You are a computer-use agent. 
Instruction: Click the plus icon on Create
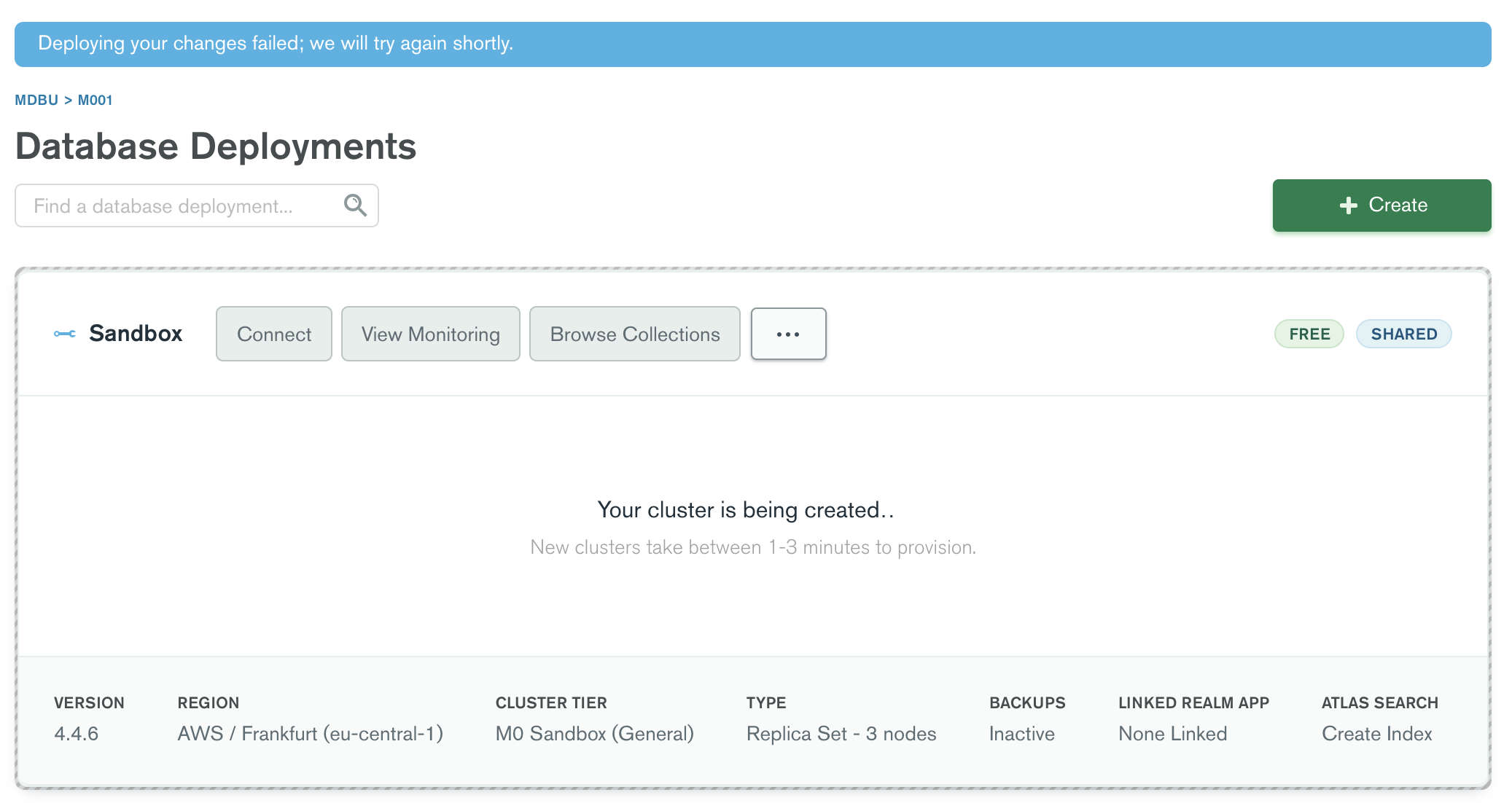(1349, 205)
